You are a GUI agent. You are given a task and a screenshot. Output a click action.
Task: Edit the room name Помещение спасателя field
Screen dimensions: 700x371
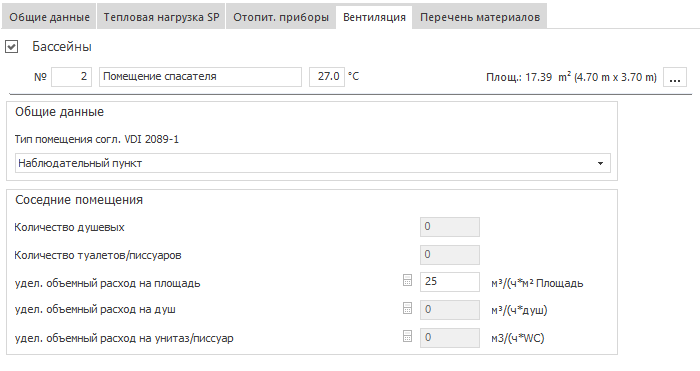click(x=200, y=77)
